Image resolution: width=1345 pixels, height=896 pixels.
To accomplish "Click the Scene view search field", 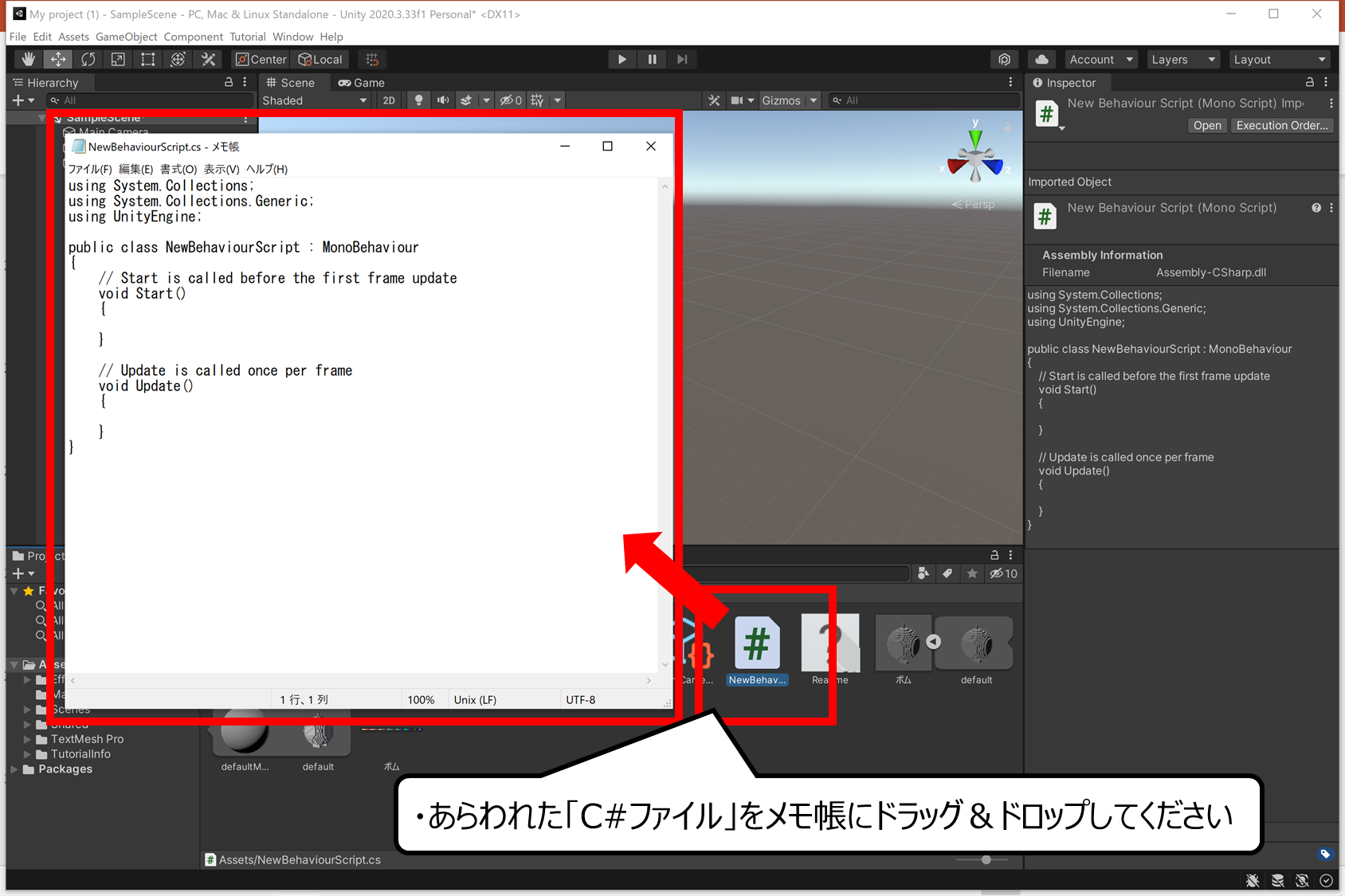I will pos(923,100).
